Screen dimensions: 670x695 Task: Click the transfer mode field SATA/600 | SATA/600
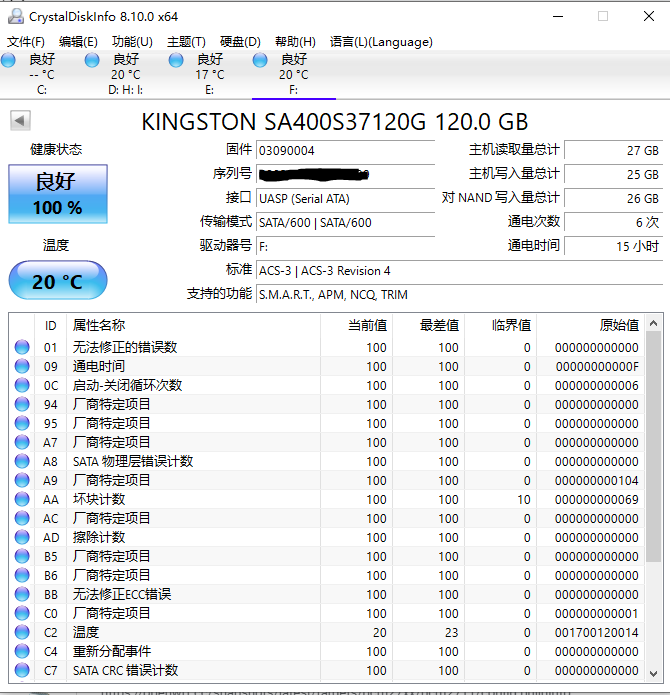(346, 222)
